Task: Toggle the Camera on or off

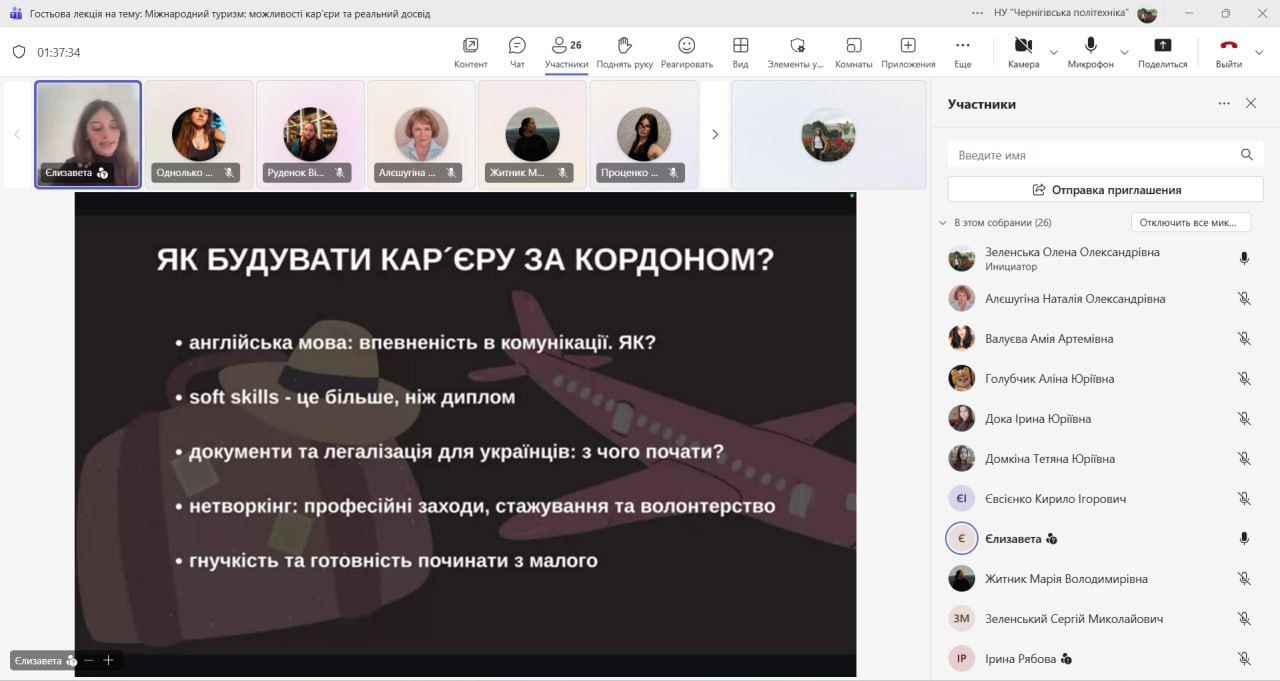Action: (x=1023, y=46)
